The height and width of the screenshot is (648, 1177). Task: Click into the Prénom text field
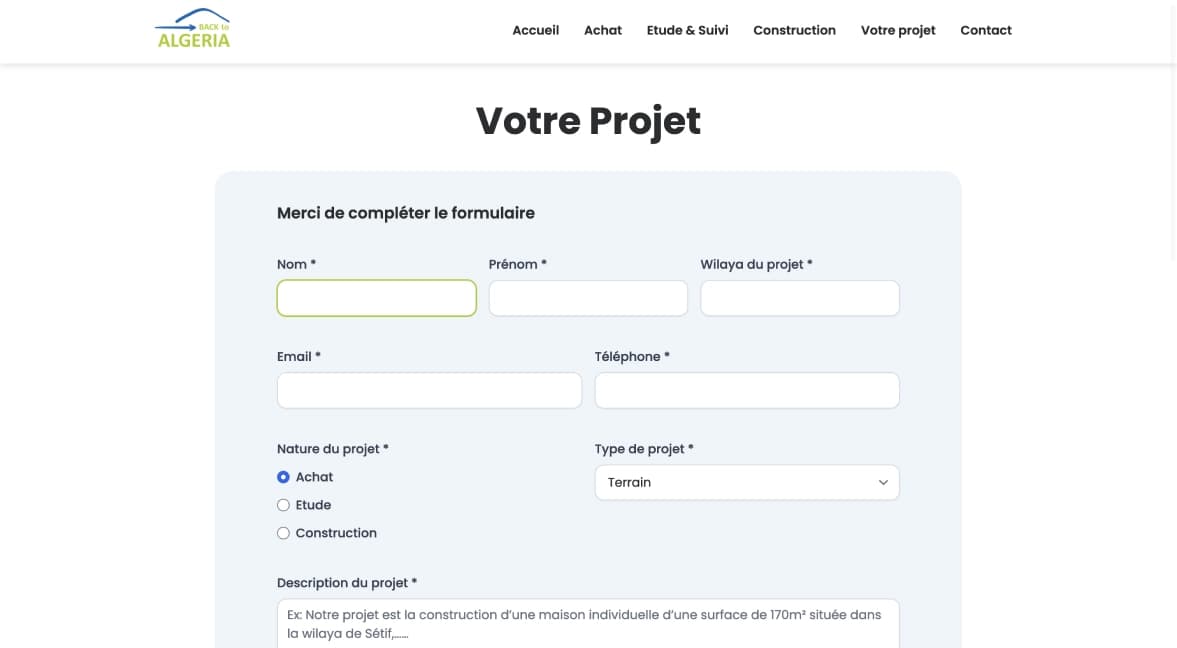click(x=588, y=298)
